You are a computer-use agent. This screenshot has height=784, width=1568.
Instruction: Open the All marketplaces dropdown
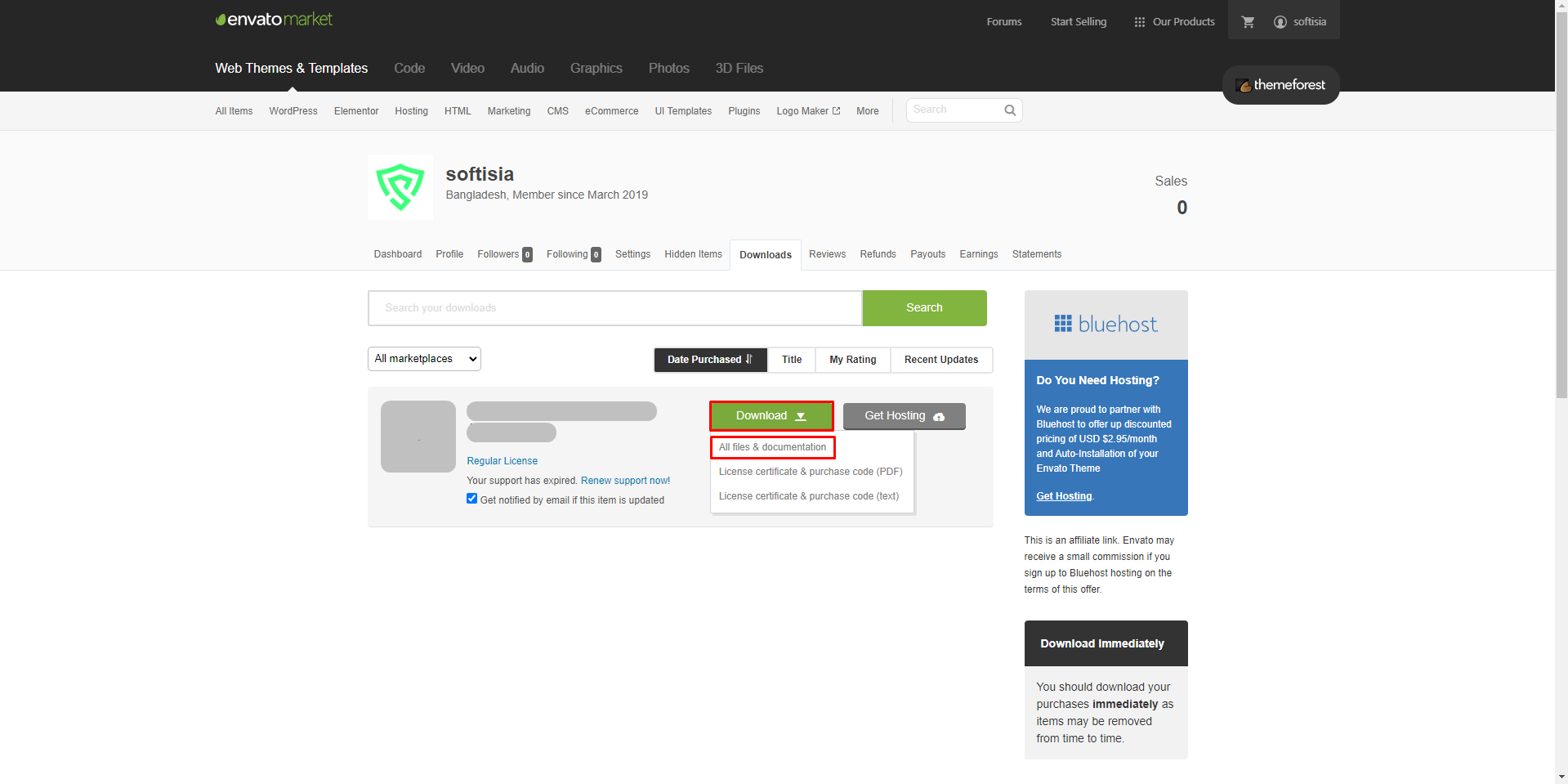(x=423, y=358)
